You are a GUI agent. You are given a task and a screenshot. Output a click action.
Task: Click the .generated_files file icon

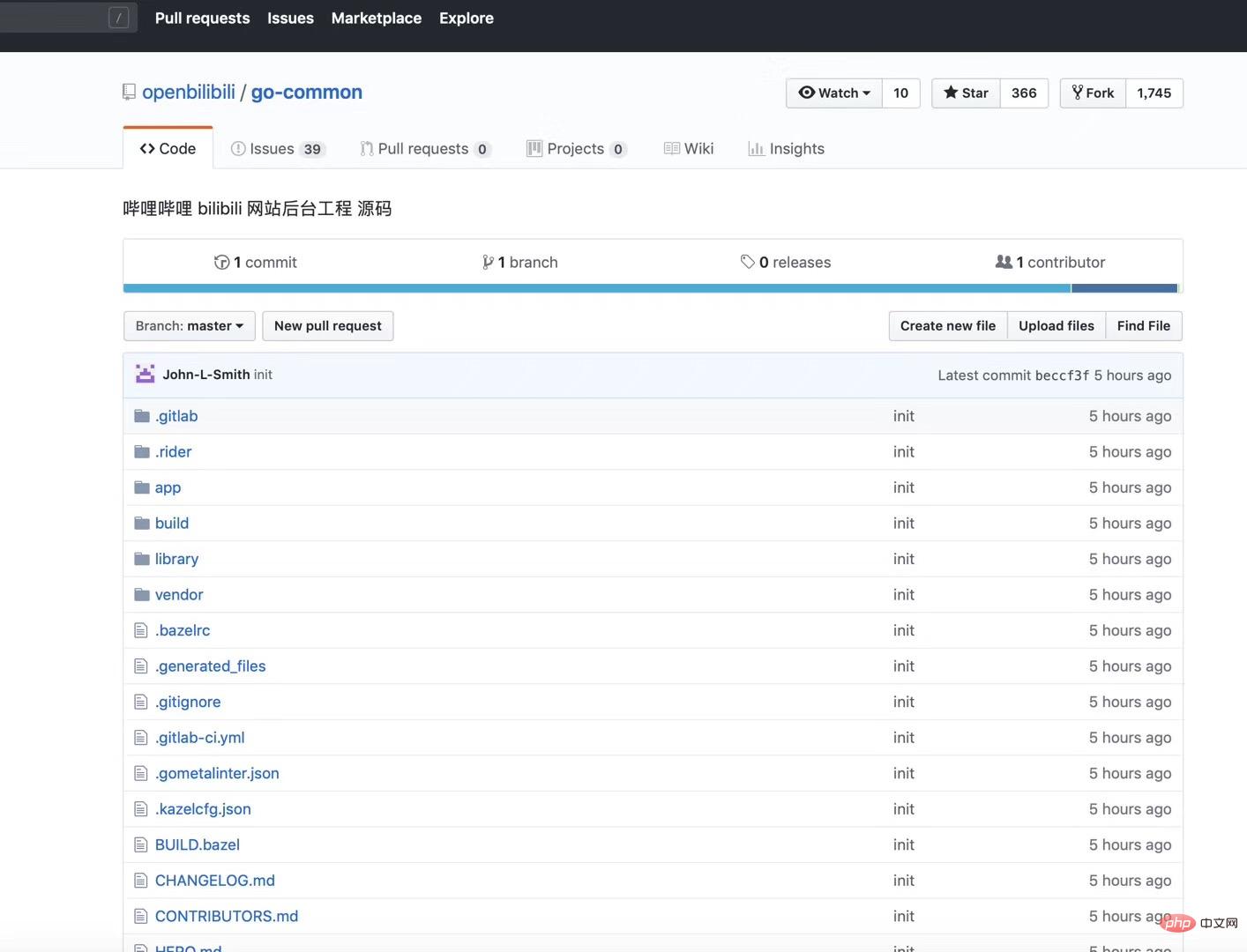point(140,666)
